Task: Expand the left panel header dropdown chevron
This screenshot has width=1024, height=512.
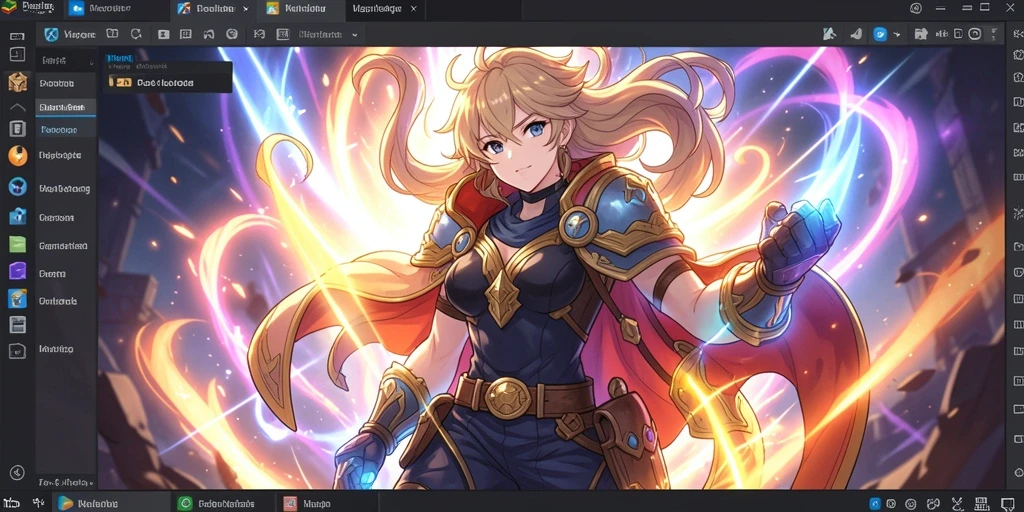Action: click(x=91, y=62)
